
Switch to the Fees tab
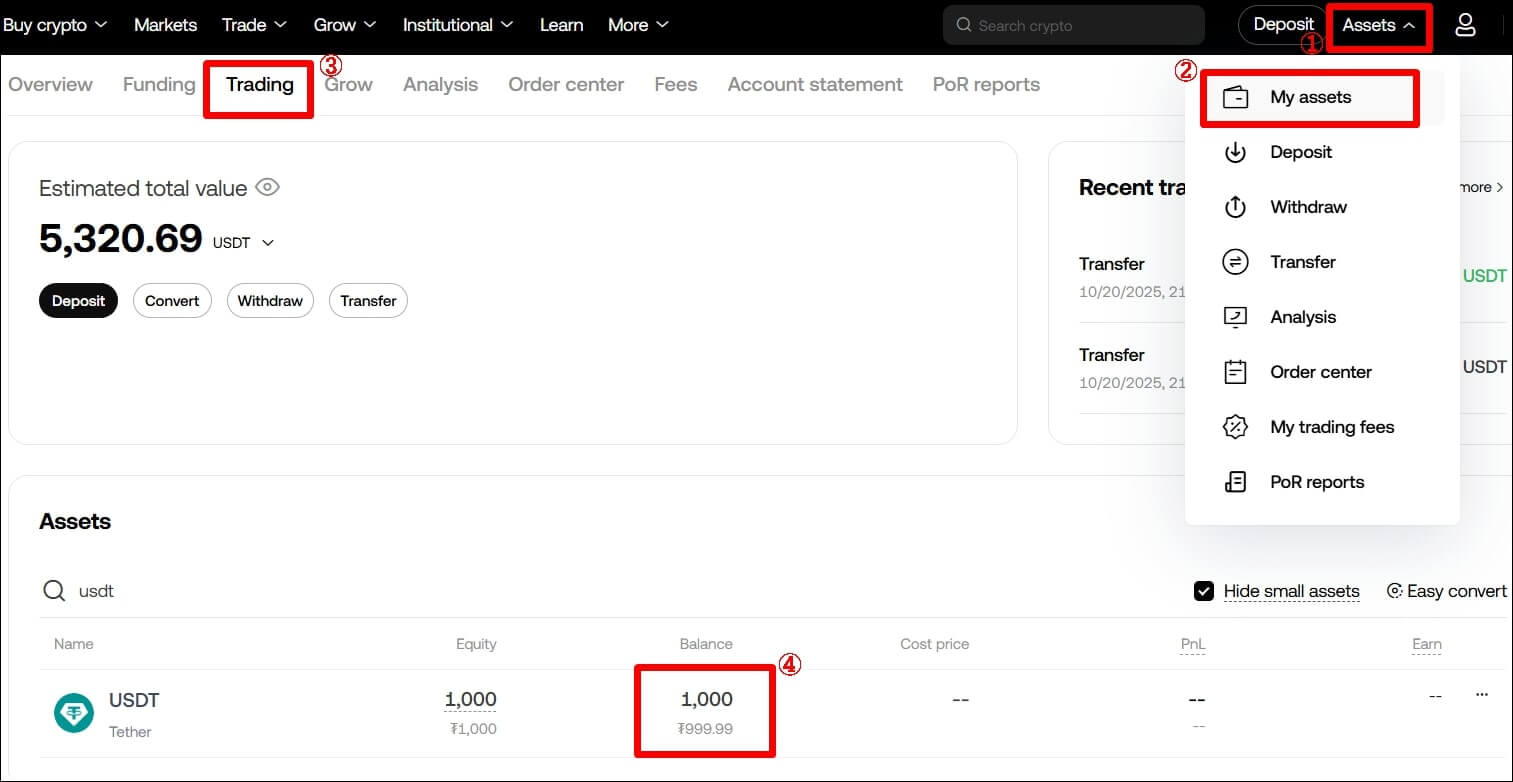[676, 85]
